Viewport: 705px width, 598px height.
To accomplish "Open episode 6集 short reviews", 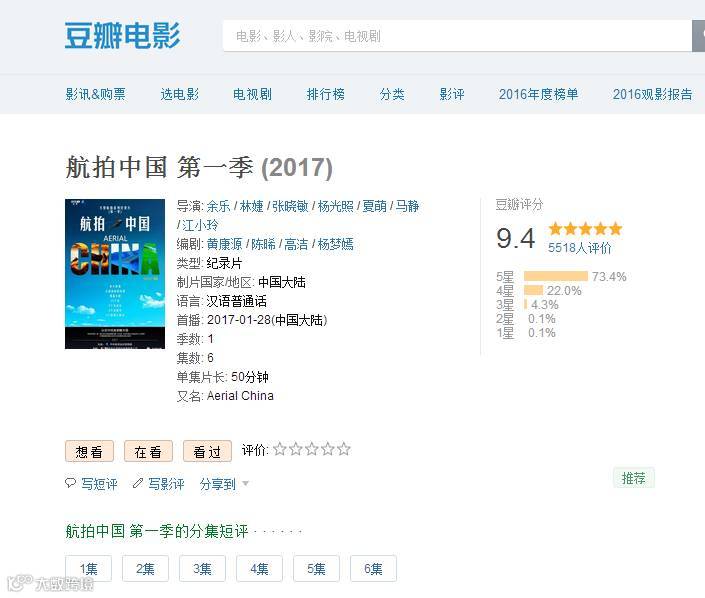I will point(373,569).
